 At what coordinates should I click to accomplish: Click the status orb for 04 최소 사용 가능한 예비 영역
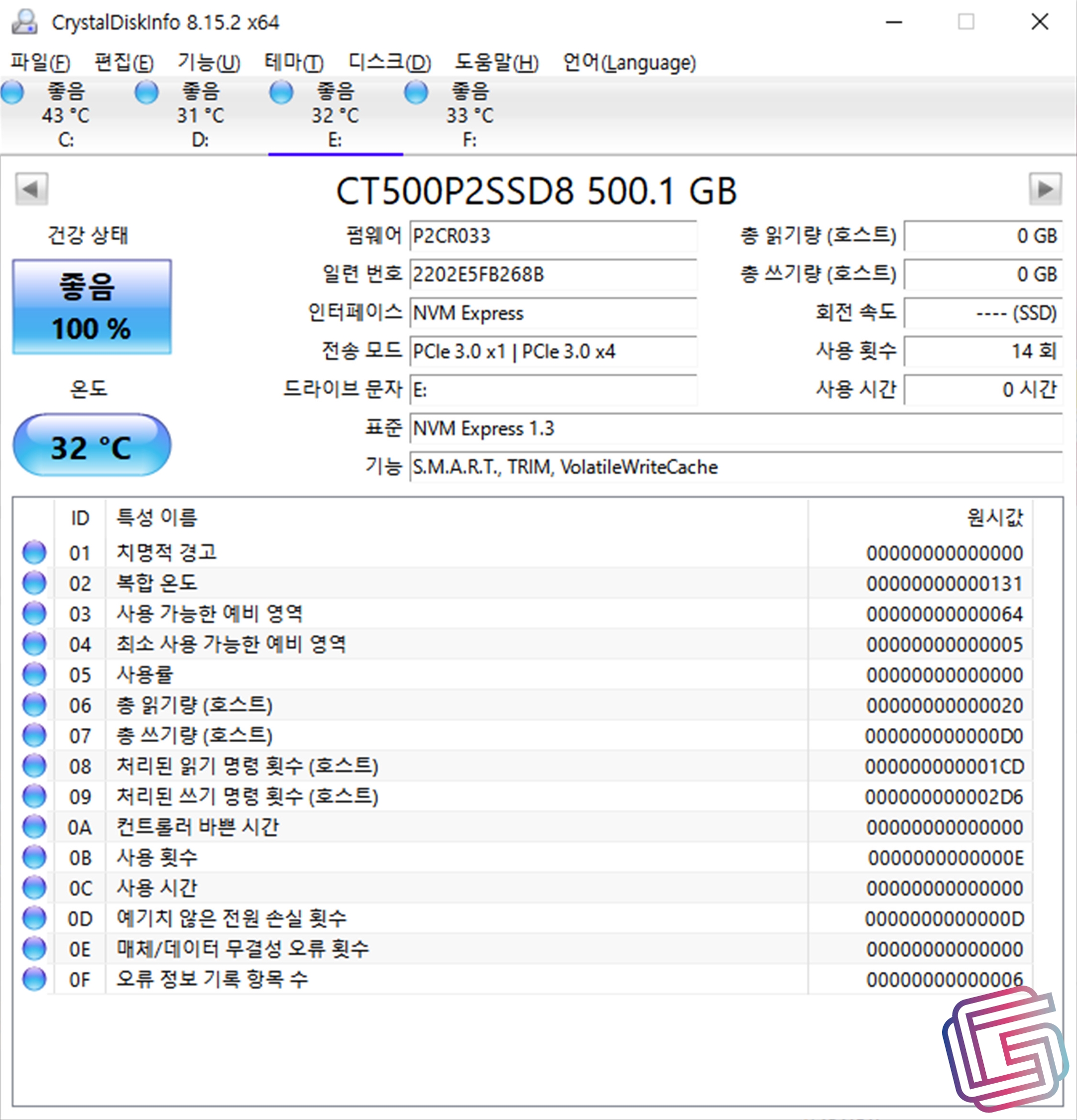click(34, 644)
